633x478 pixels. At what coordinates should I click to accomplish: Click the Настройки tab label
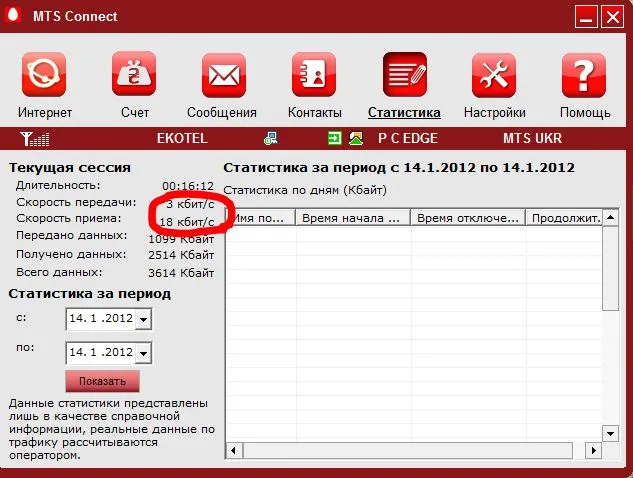495,112
